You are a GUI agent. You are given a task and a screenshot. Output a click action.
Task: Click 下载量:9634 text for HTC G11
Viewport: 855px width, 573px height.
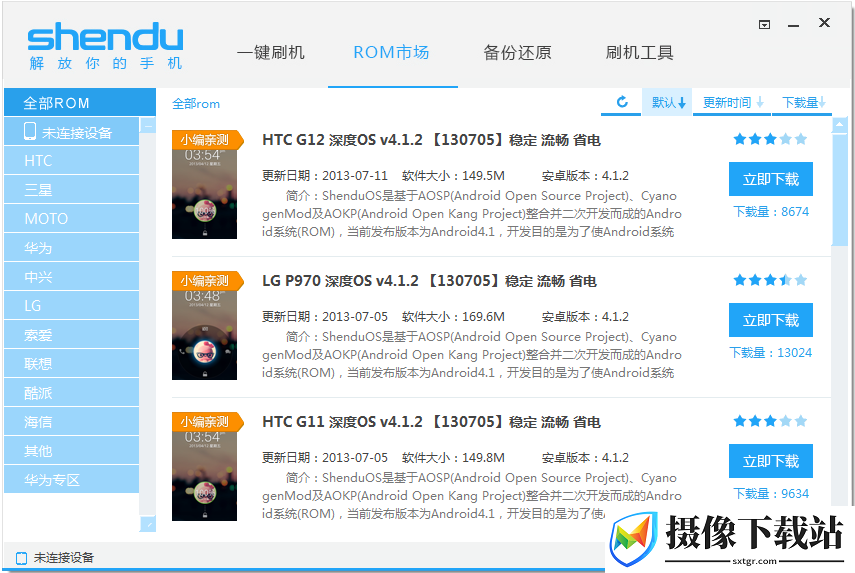pyautogui.click(x=770, y=493)
